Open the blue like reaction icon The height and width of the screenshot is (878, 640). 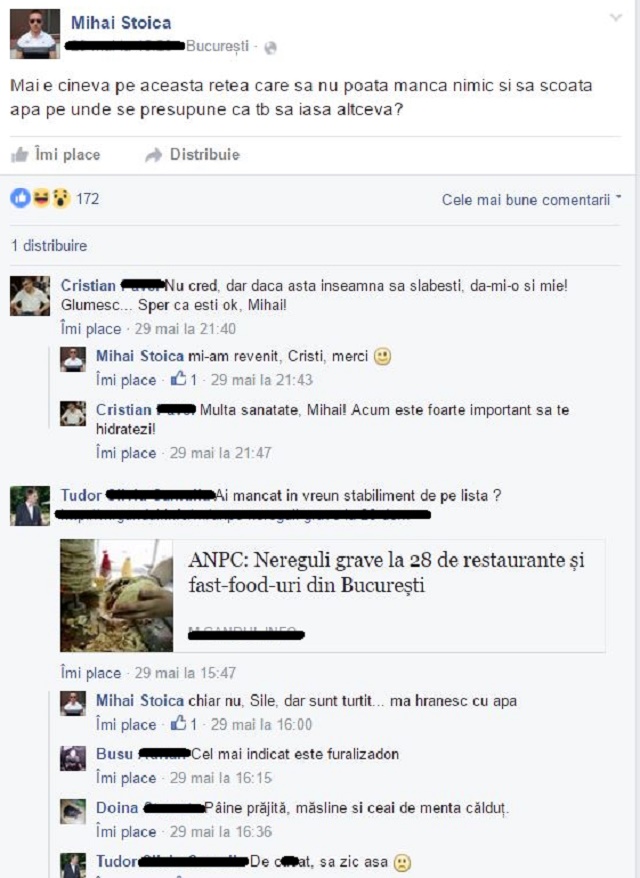(20, 198)
